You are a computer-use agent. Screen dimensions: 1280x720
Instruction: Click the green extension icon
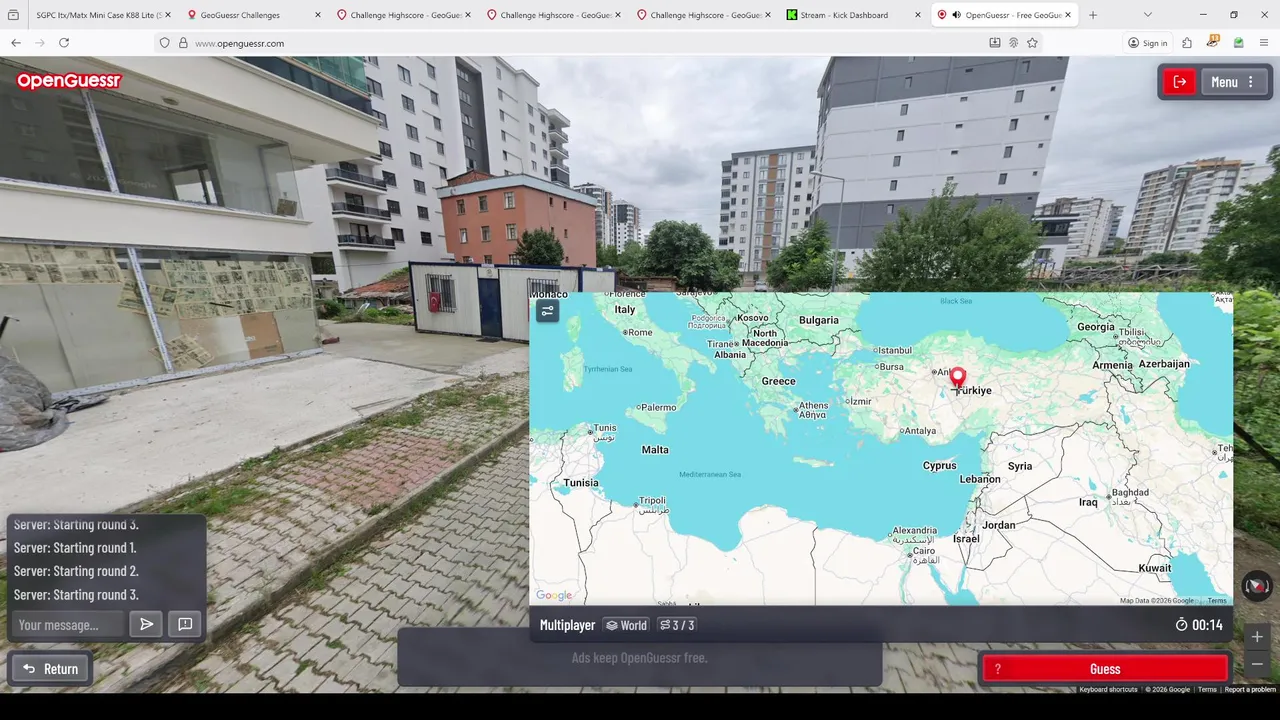click(x=1238, y=43)
